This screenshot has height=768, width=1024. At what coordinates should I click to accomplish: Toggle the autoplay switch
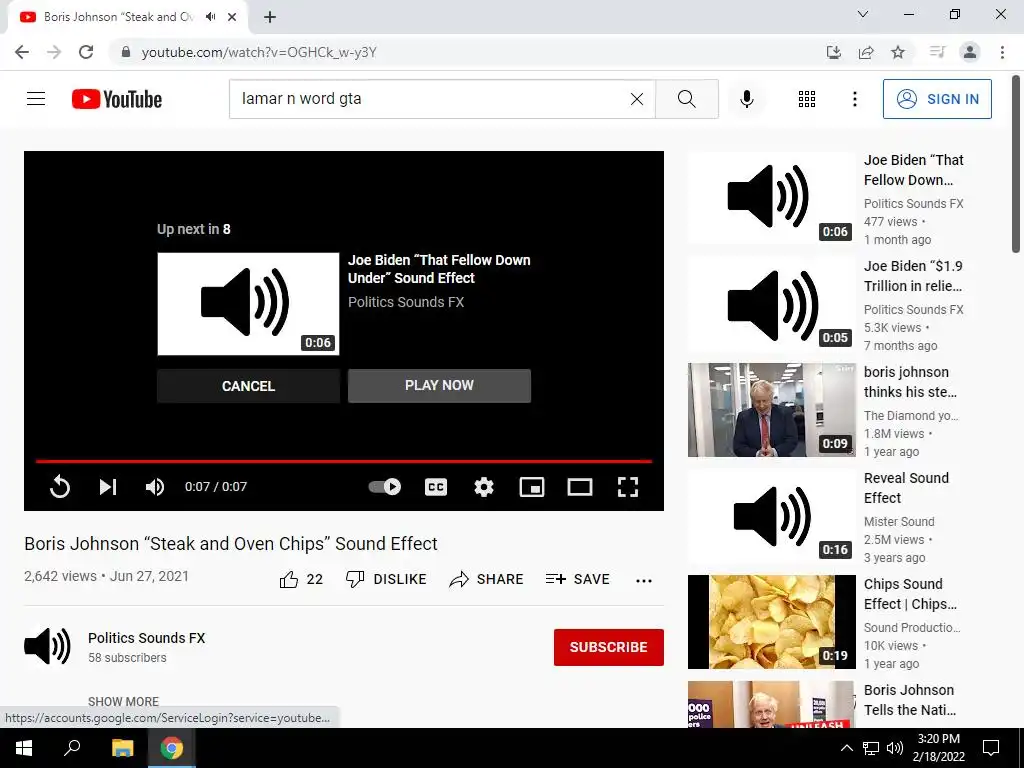(x=385, y=487)
